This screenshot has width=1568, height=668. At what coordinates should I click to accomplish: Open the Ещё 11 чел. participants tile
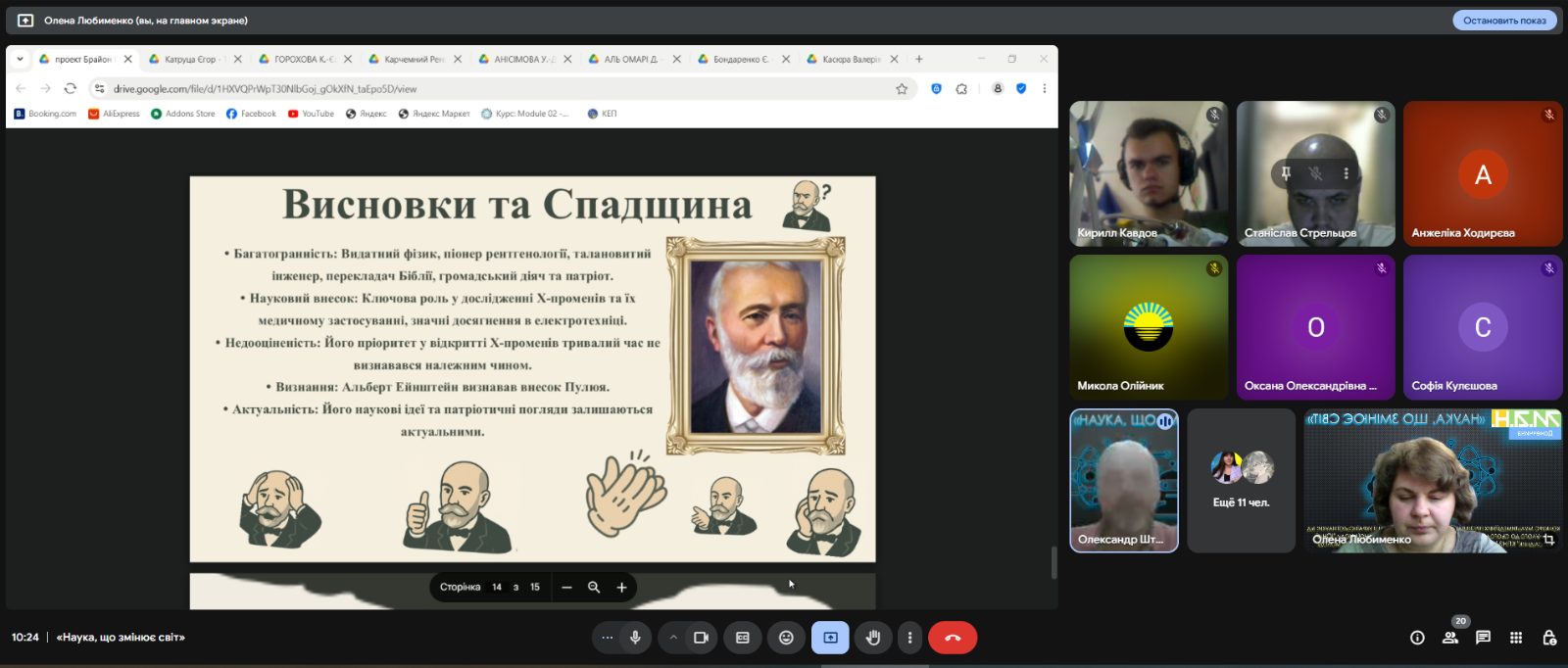pos(1241,481)
